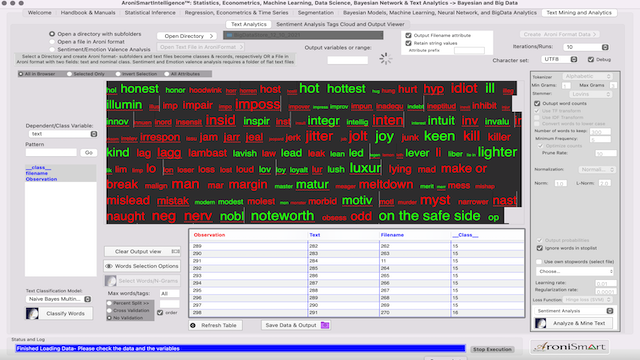
Task: Switch to the Welcome tab
Action: pos(40,13)
